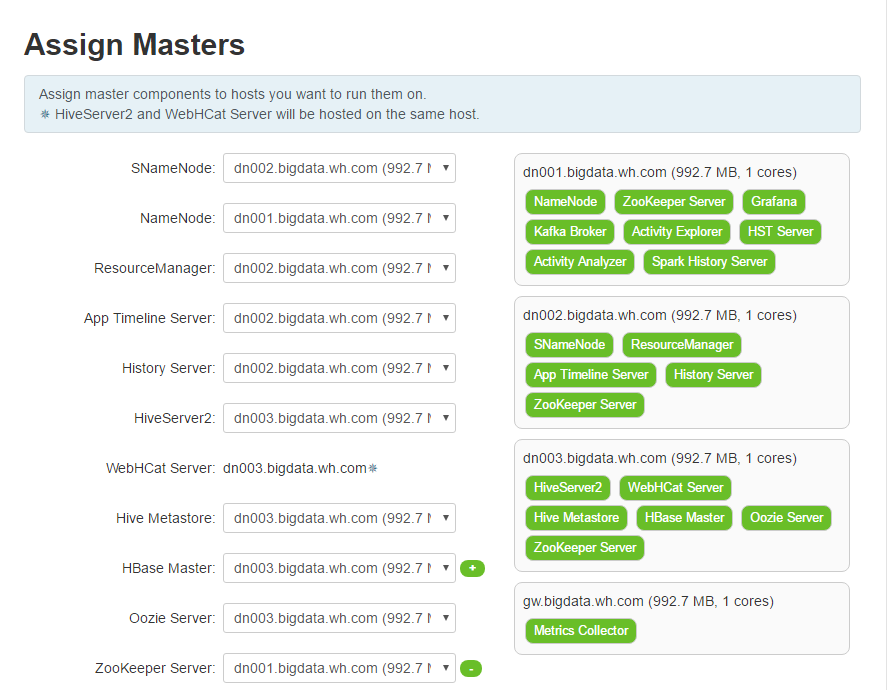The height and width of the screenshot is (690, 889).
Task: Click the HST Server component tag
Action: click(780, 232)
